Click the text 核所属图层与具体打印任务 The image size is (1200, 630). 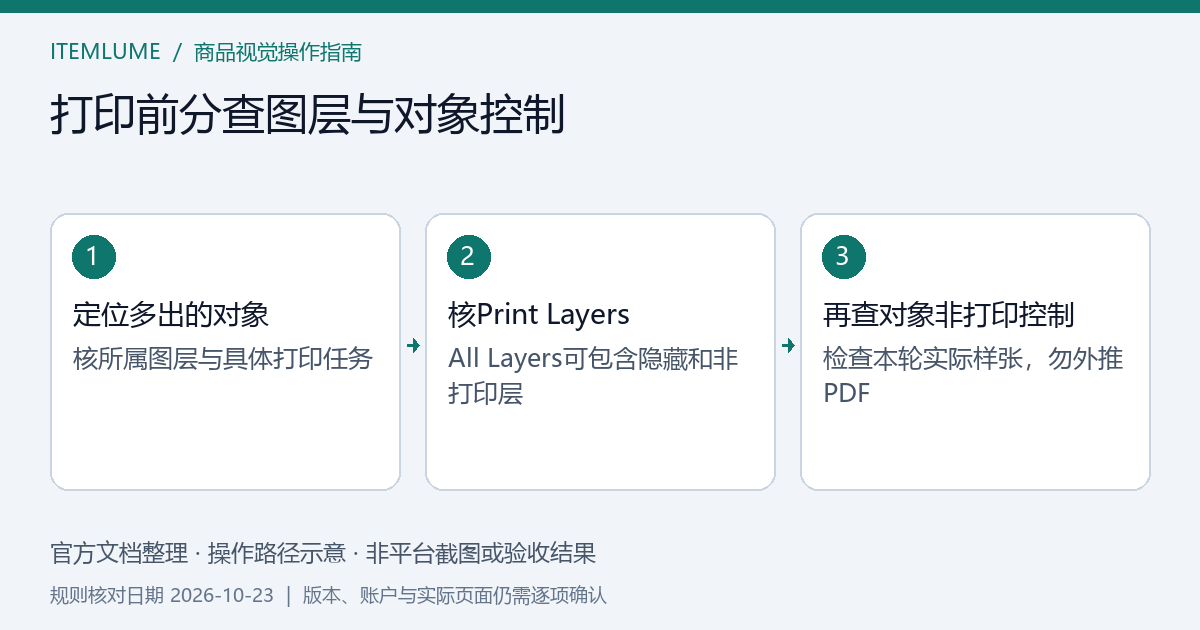tap(223, 358)
